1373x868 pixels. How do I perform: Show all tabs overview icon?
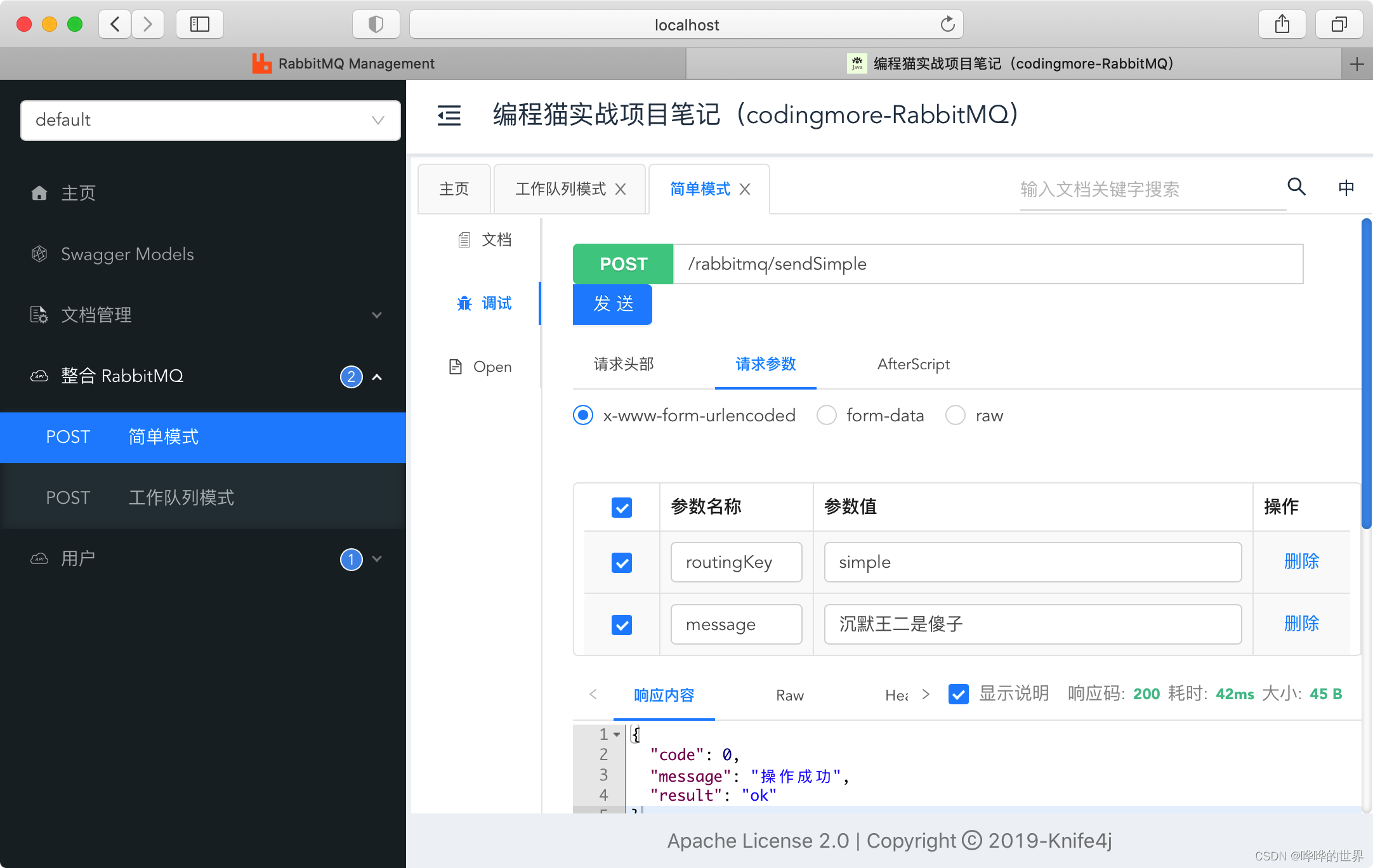coord(1339,25)
